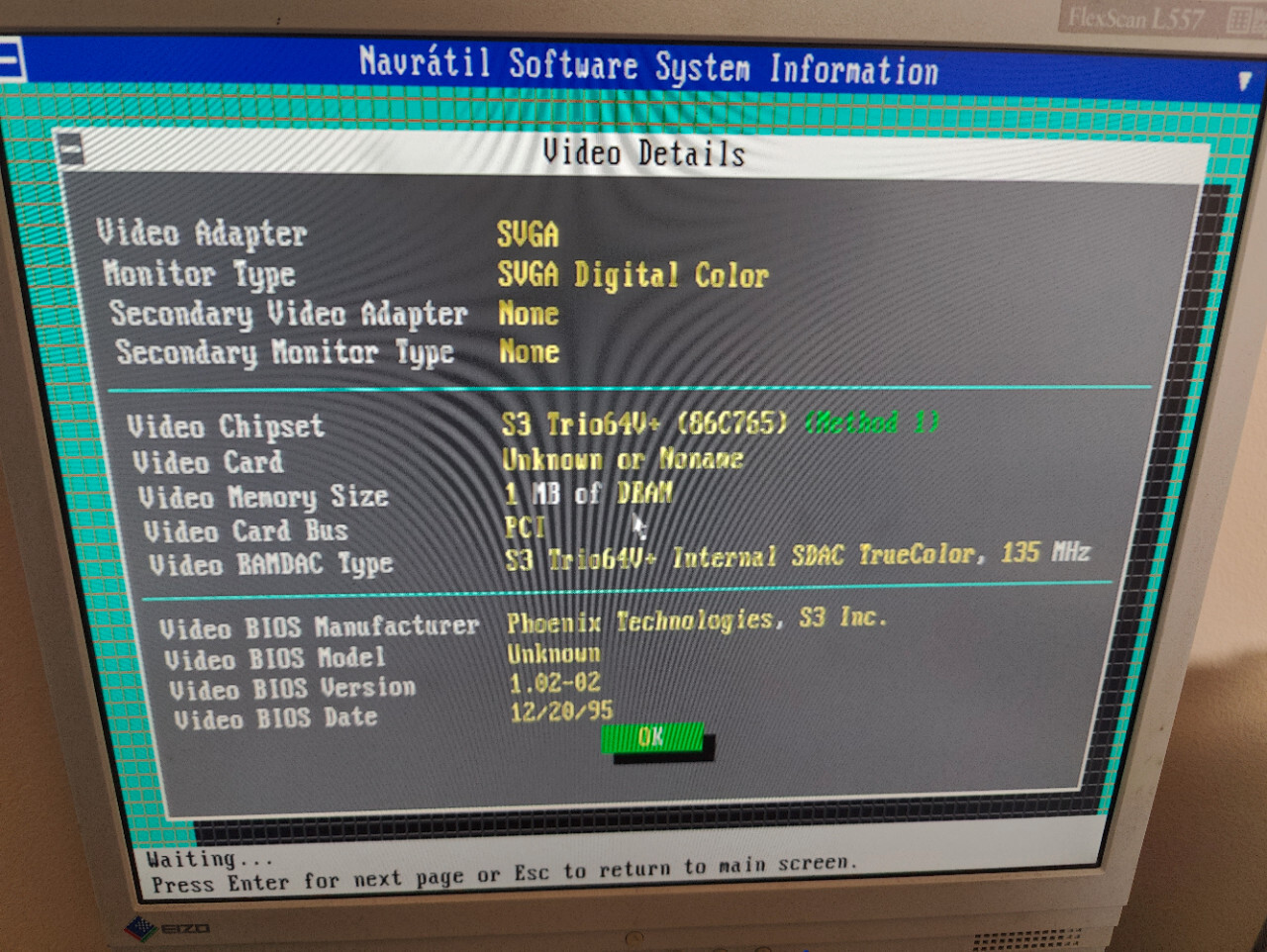1267x952 pixels.
Task: Select the 'Video Adapter' label
Action: (202, 234)
